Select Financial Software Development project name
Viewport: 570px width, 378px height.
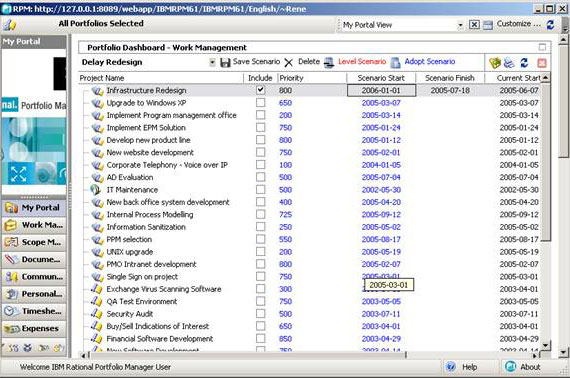point(160,339)
